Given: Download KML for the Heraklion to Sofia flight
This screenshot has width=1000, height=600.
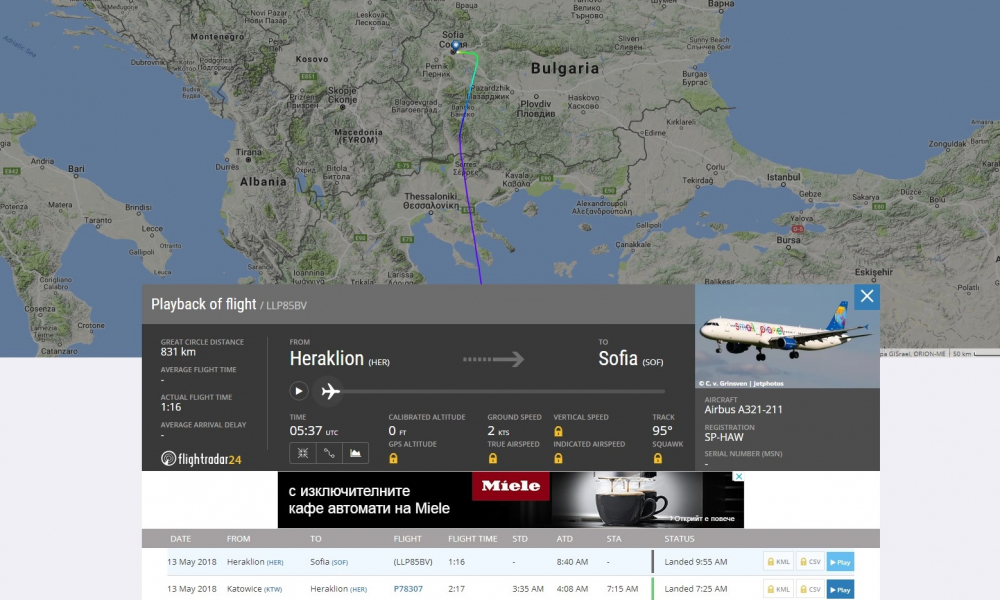Looking at the screenshot, I should click(778, 562).
